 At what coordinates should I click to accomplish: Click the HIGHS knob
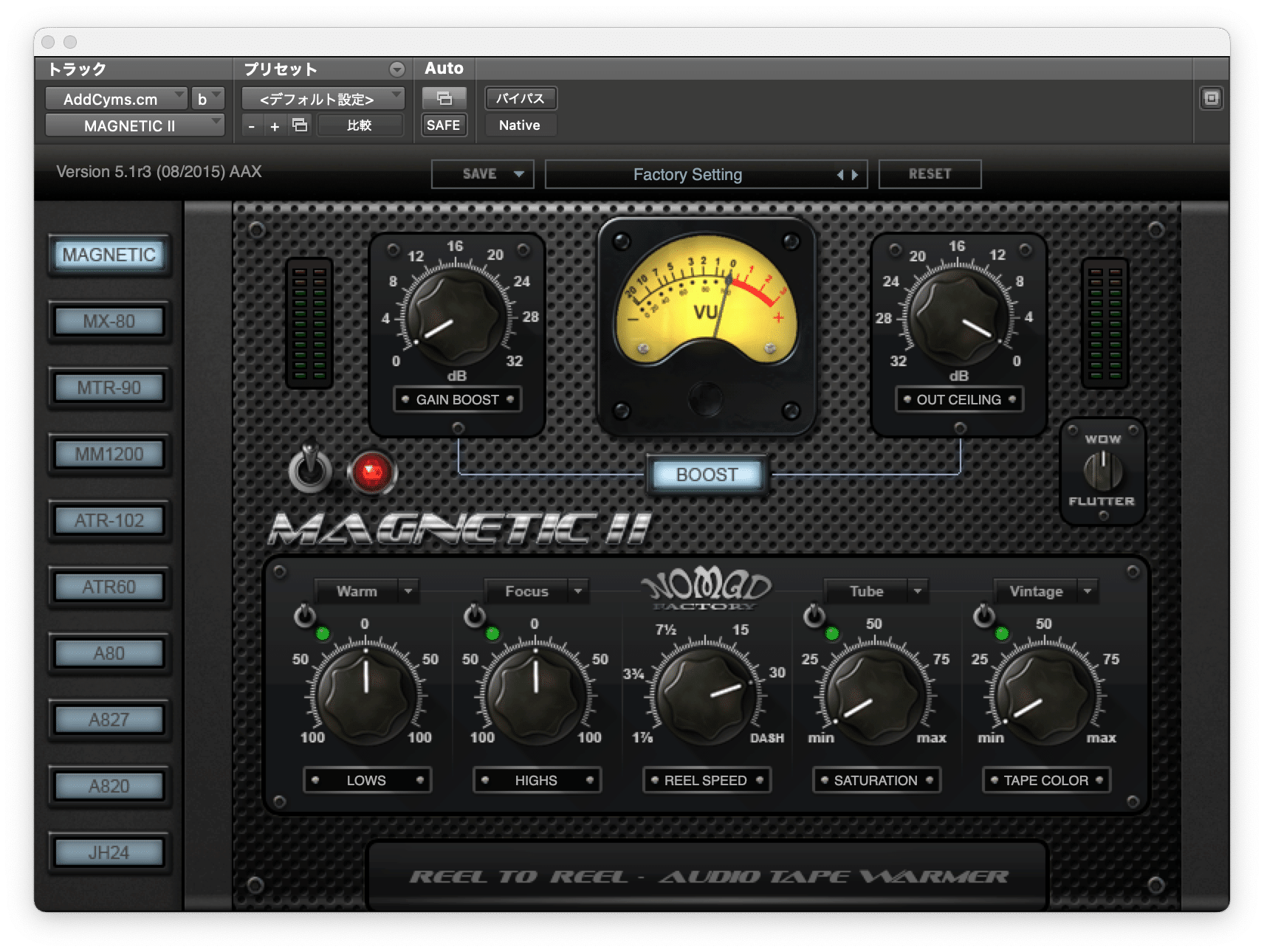(536, 695)
